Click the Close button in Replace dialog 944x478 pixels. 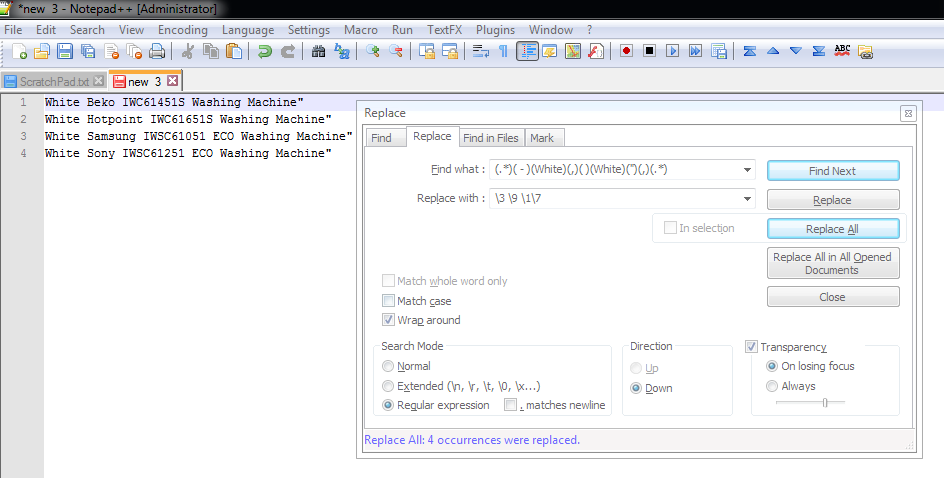[x=833, y=297]
